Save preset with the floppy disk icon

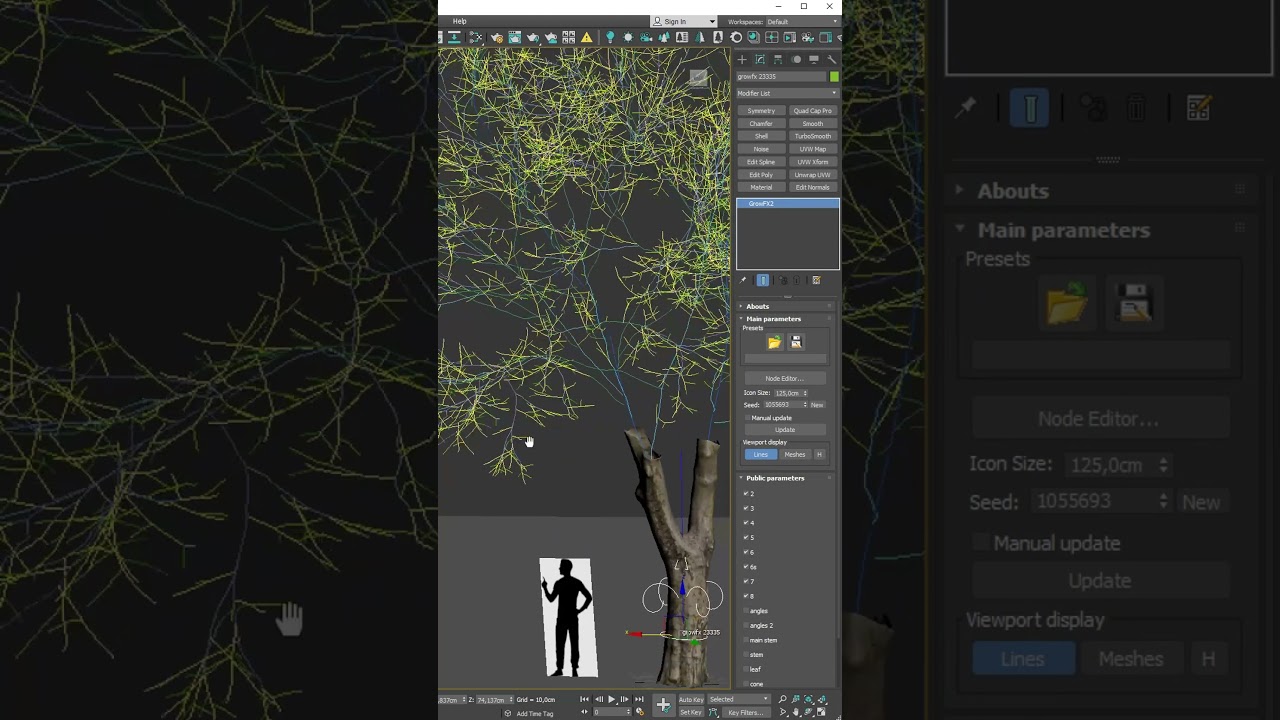pos(796,342)
